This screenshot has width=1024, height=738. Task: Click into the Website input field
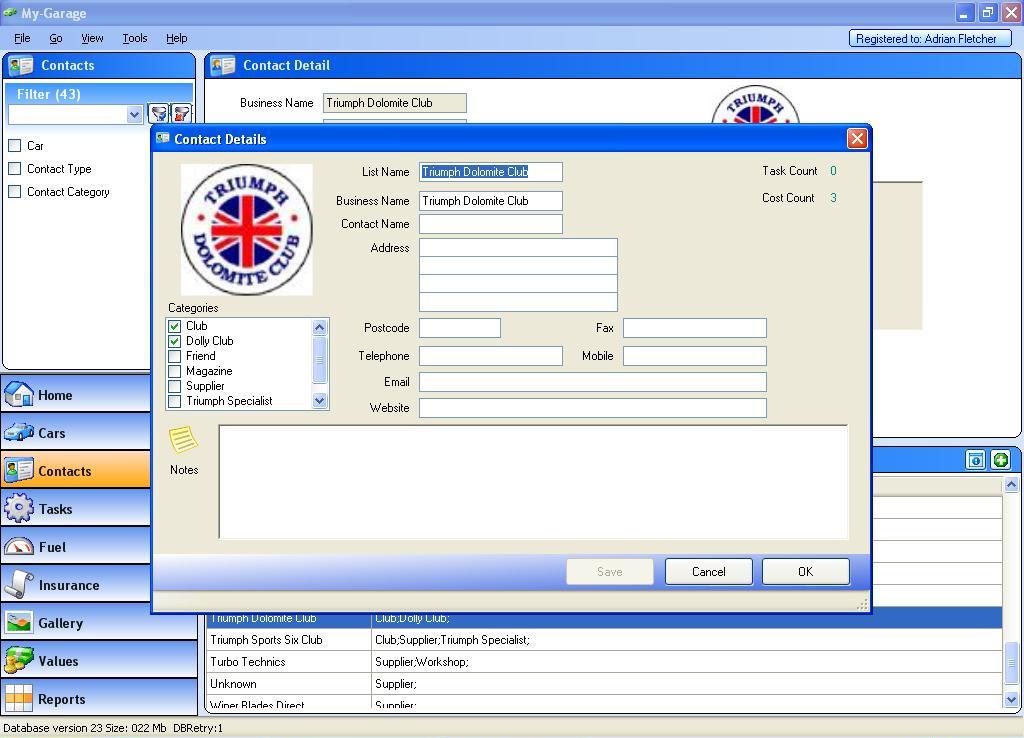click(592, 408)
